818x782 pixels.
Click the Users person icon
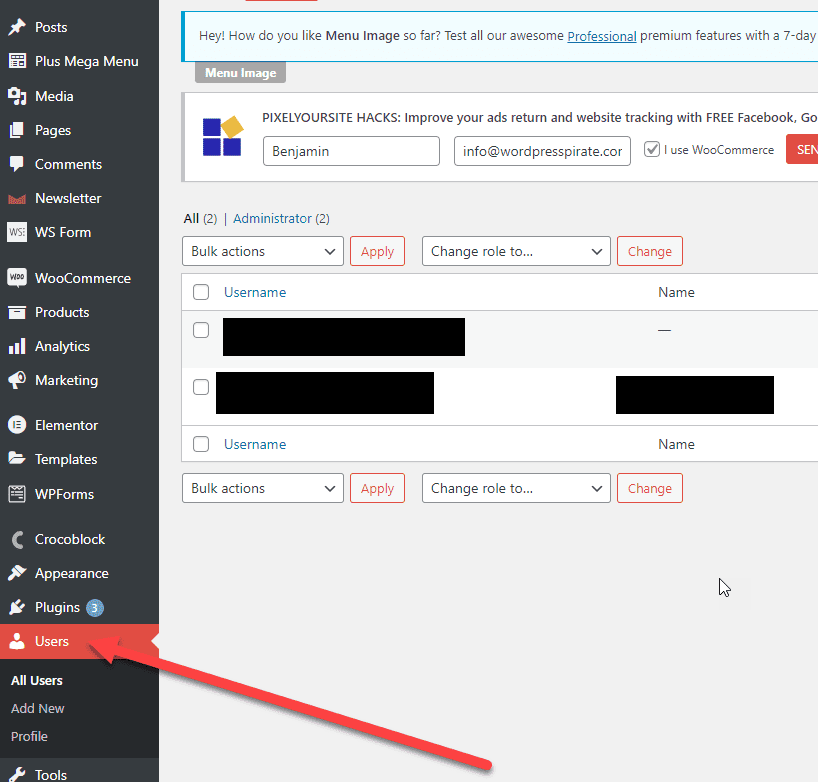pos(17,641)
